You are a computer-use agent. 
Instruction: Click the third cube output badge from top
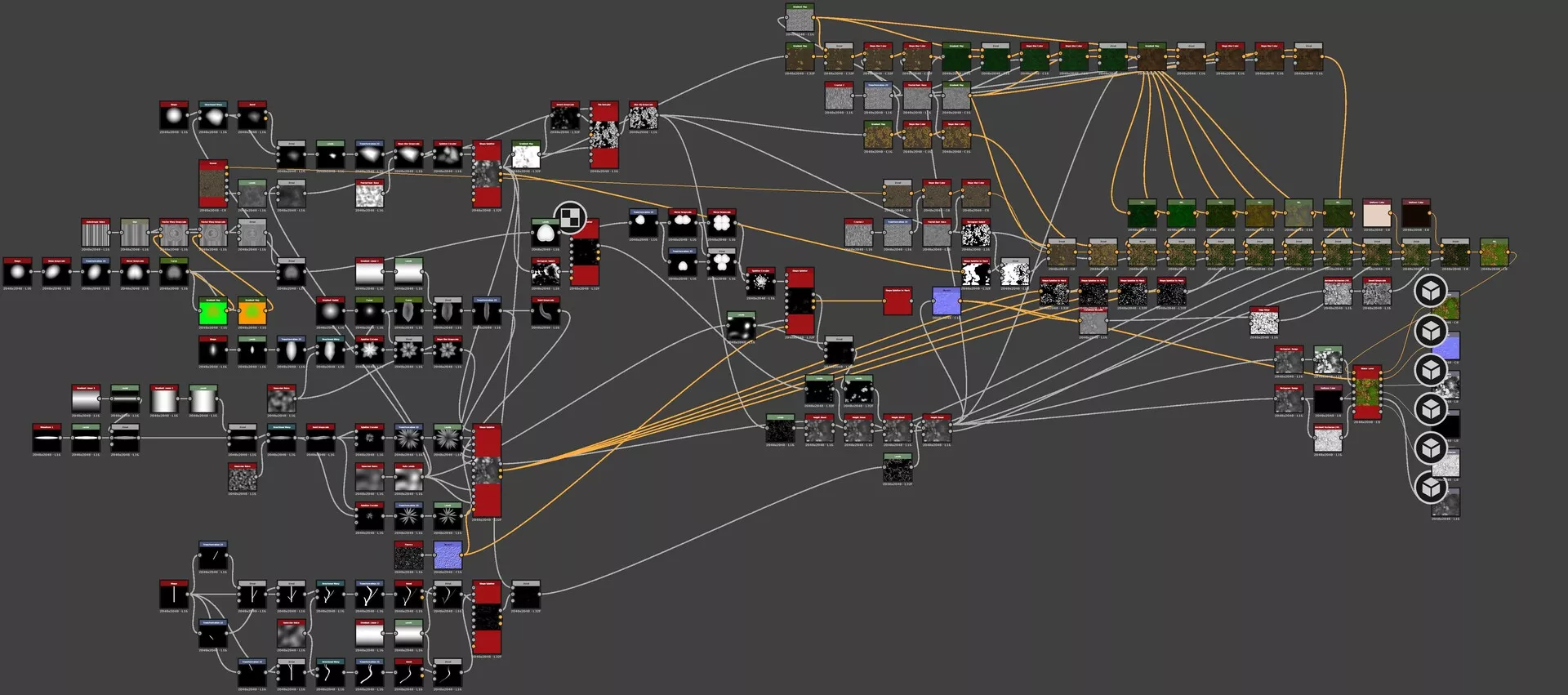coord(1430,370)
